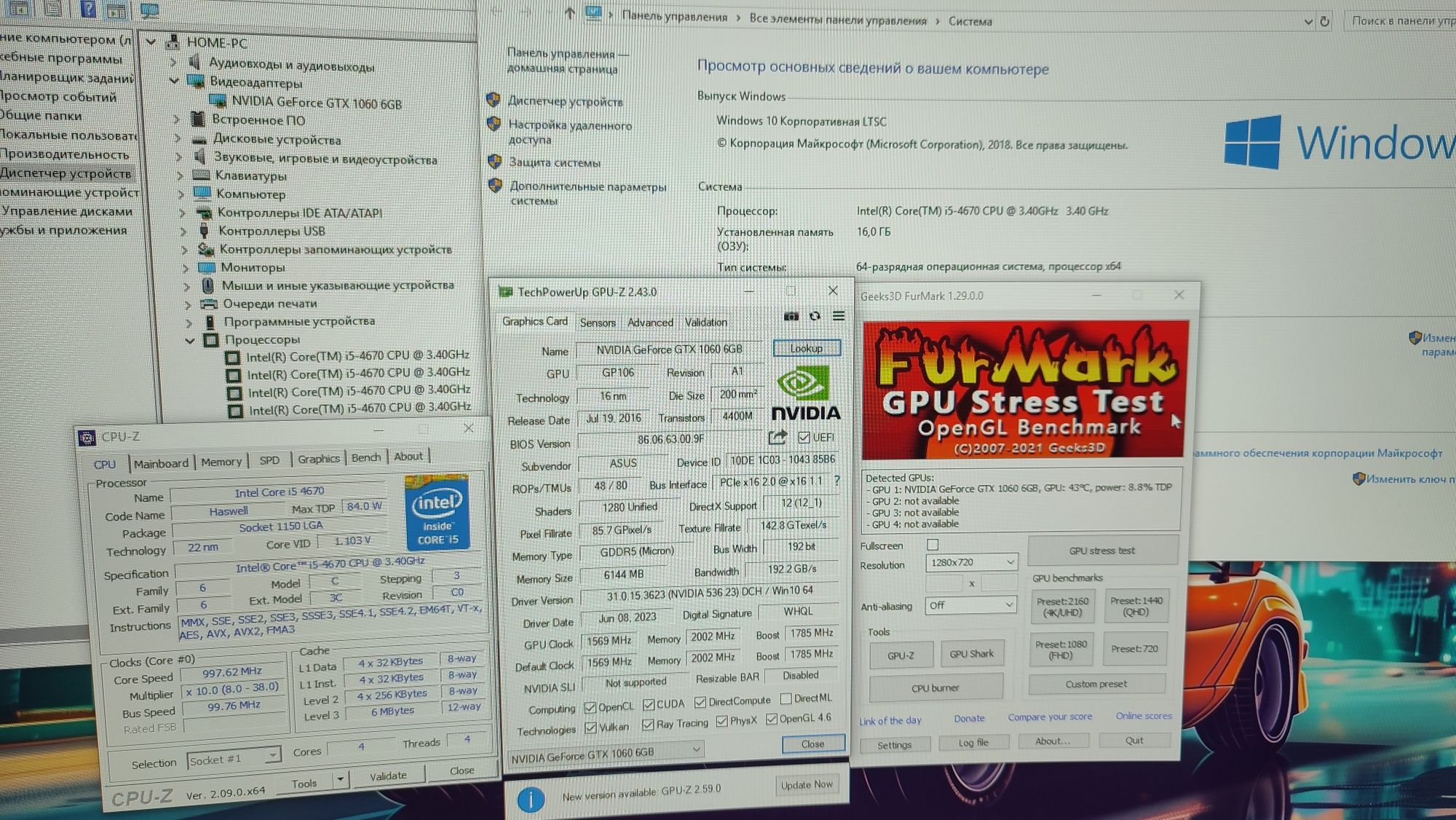
Task: Open the CPU-Z Socket #1 selection dropdown
Action: (233, 758)
